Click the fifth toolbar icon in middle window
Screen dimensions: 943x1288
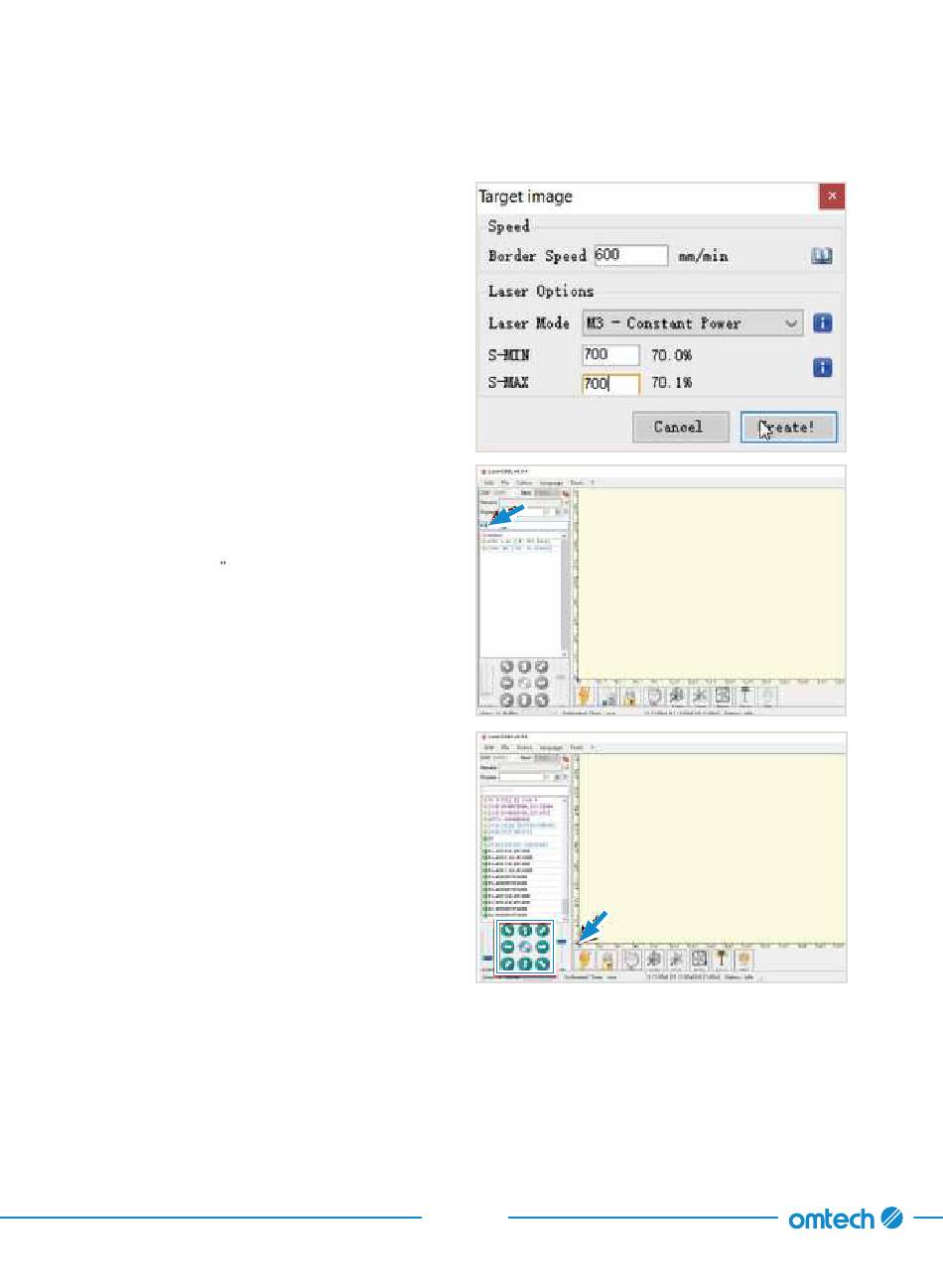coord(677,696)
